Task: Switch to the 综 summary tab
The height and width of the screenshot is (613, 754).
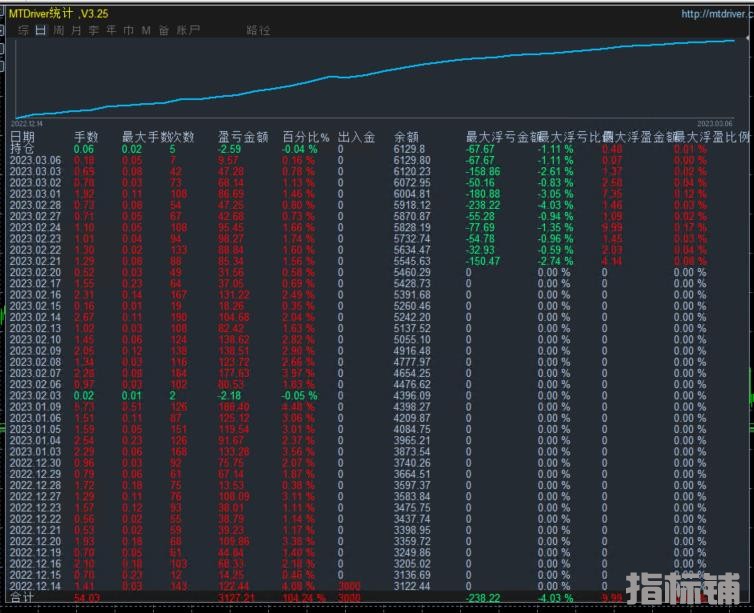Action: tap(22, 30)
